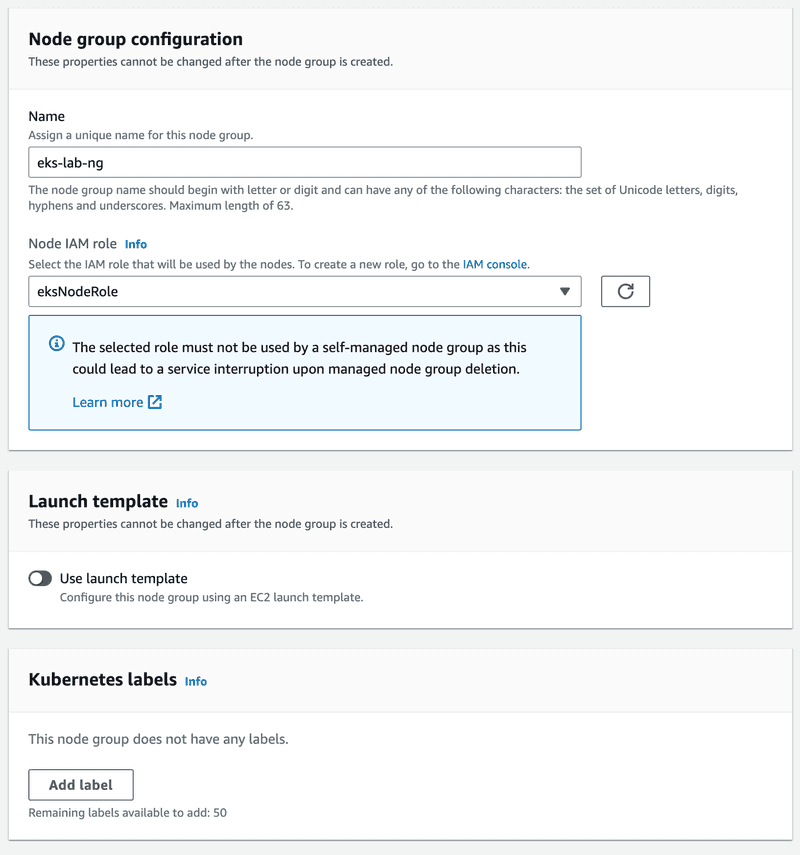Click the info circle icon in the alert box
This screenshot has height=855, width=800.
[57, 344]
